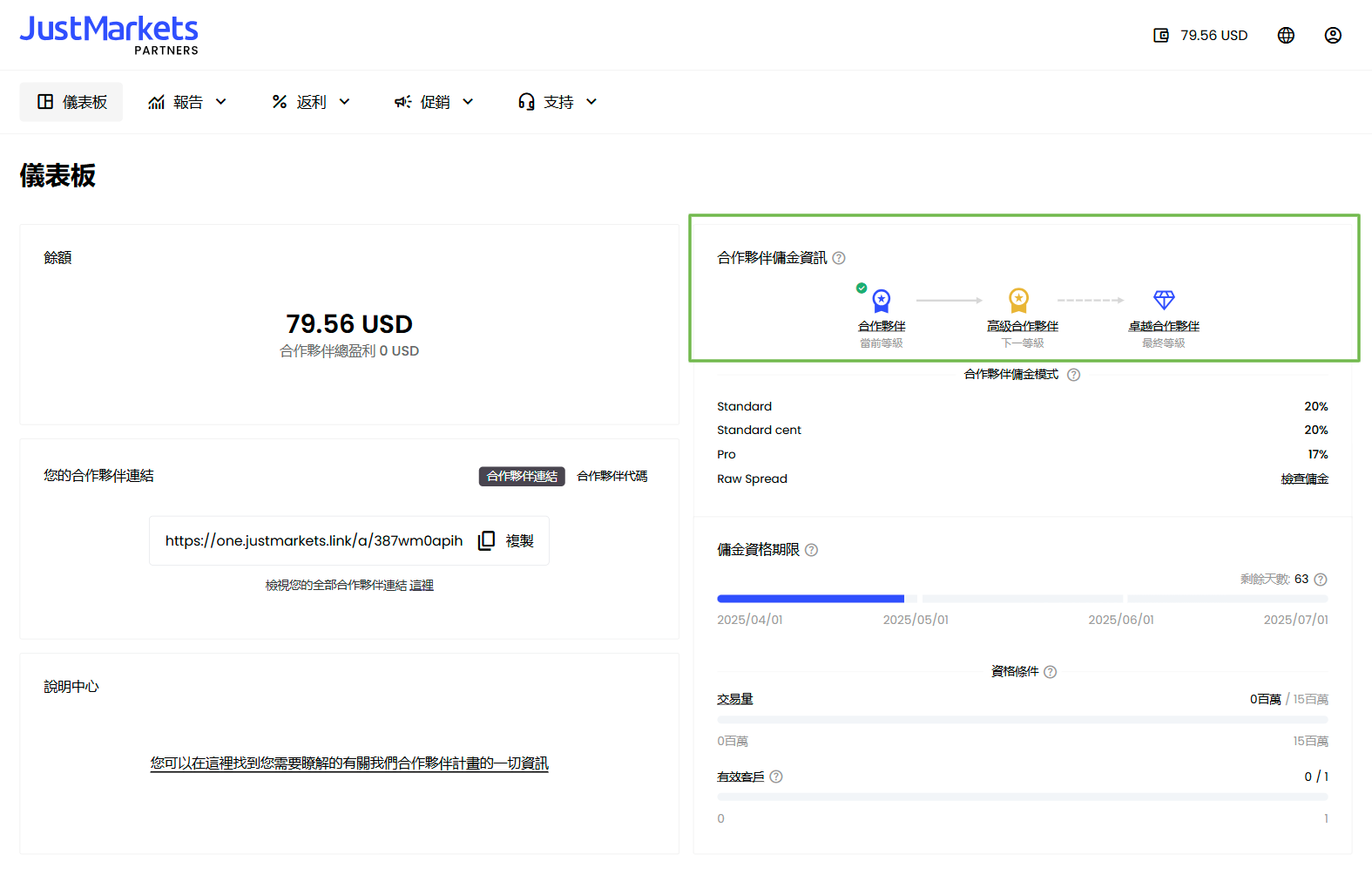This screenshot has height=882, width=1372.
Task: Click the 返利 percent icon
Action: [x=280, y=102]
